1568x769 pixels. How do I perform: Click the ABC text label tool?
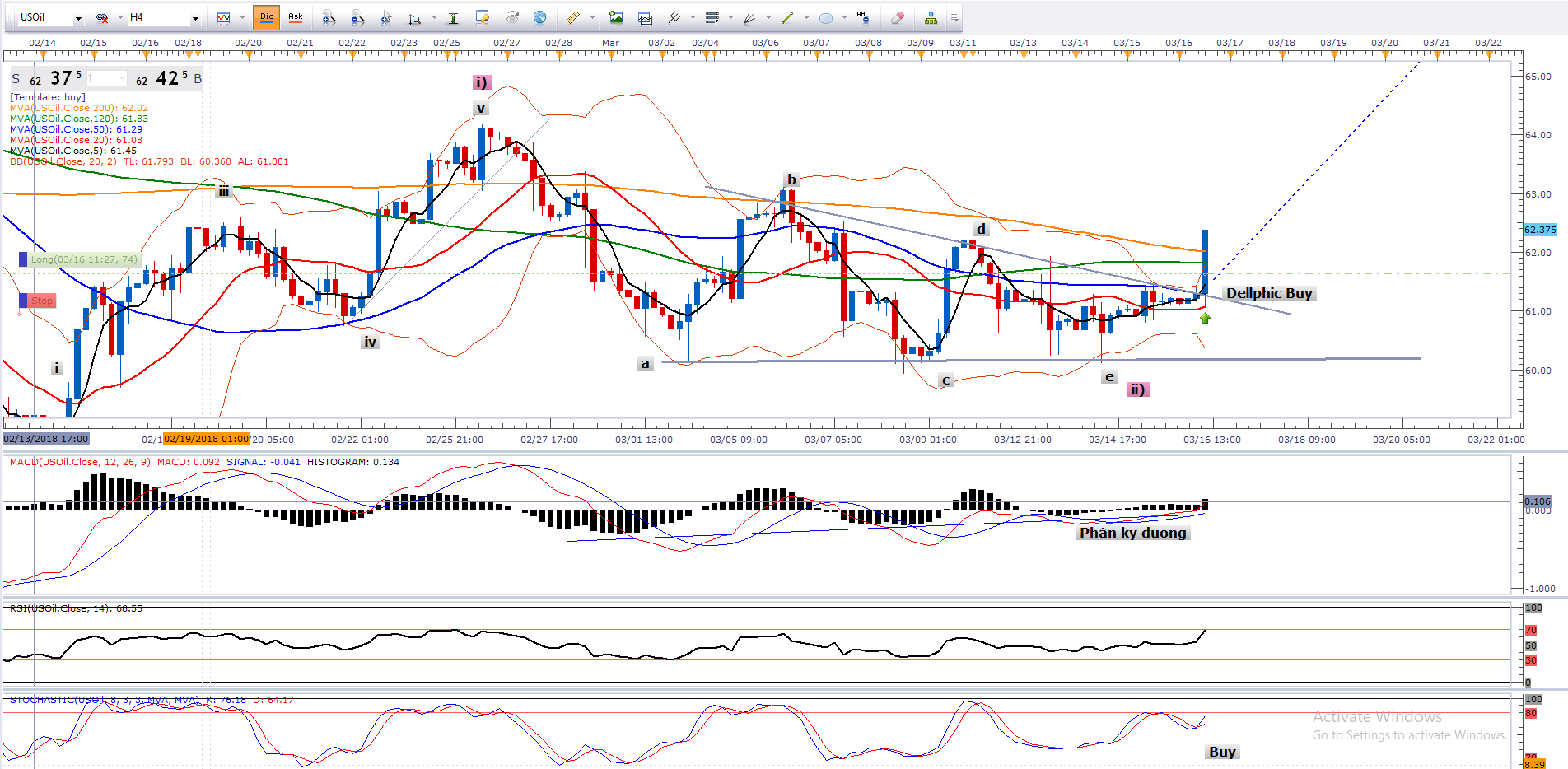click(x=863, y=16)
